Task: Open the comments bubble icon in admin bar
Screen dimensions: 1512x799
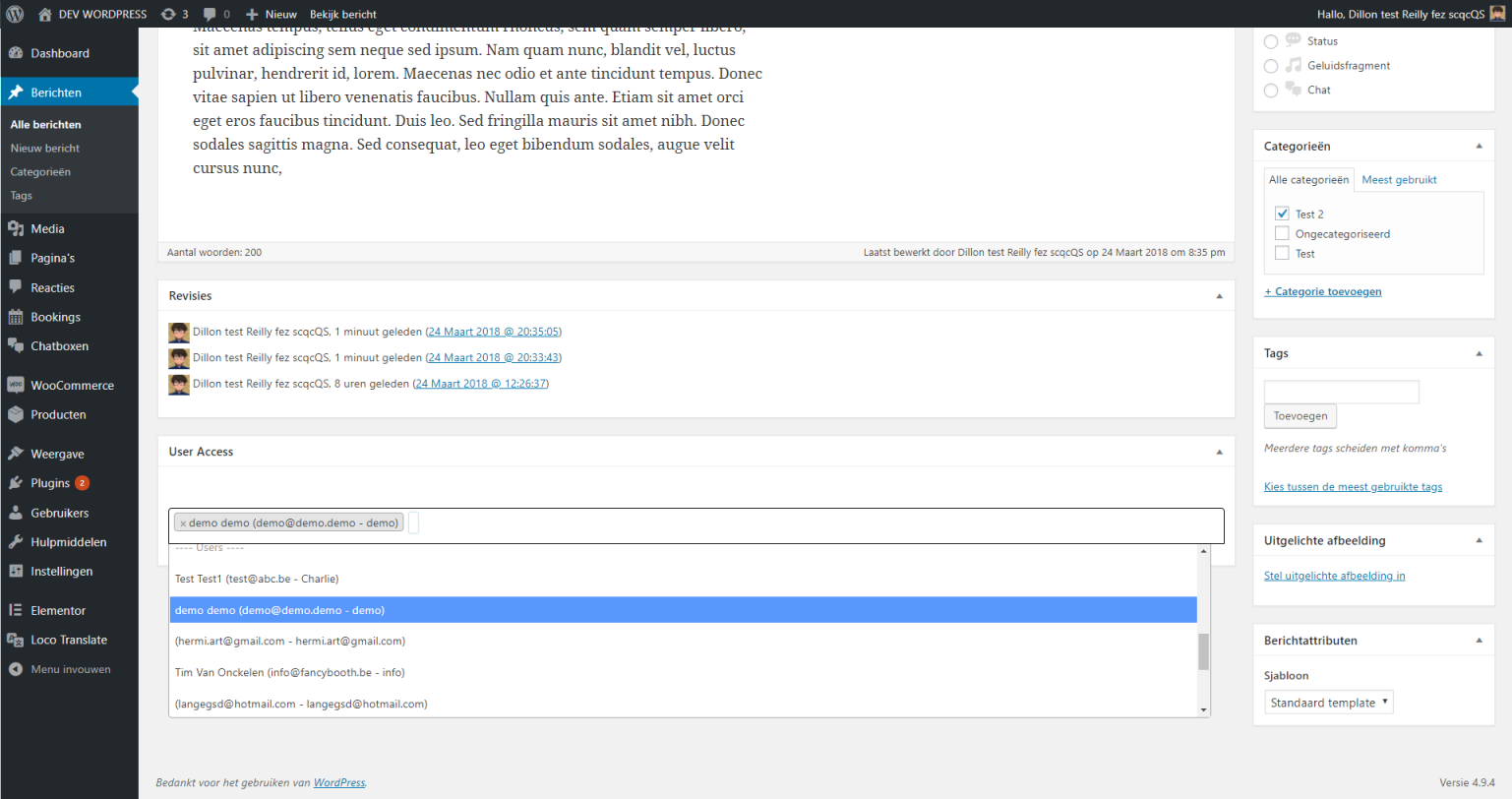Action: tap(210, 14)
